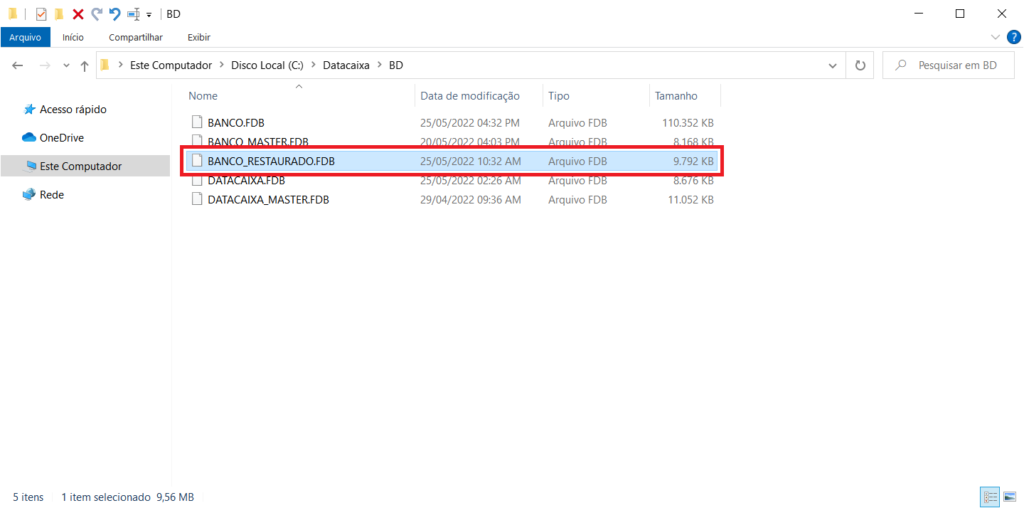Open recent locations dropdown beside navigation arrows
The width and height of the screenshot is (1024, 508).
point(66,65)
